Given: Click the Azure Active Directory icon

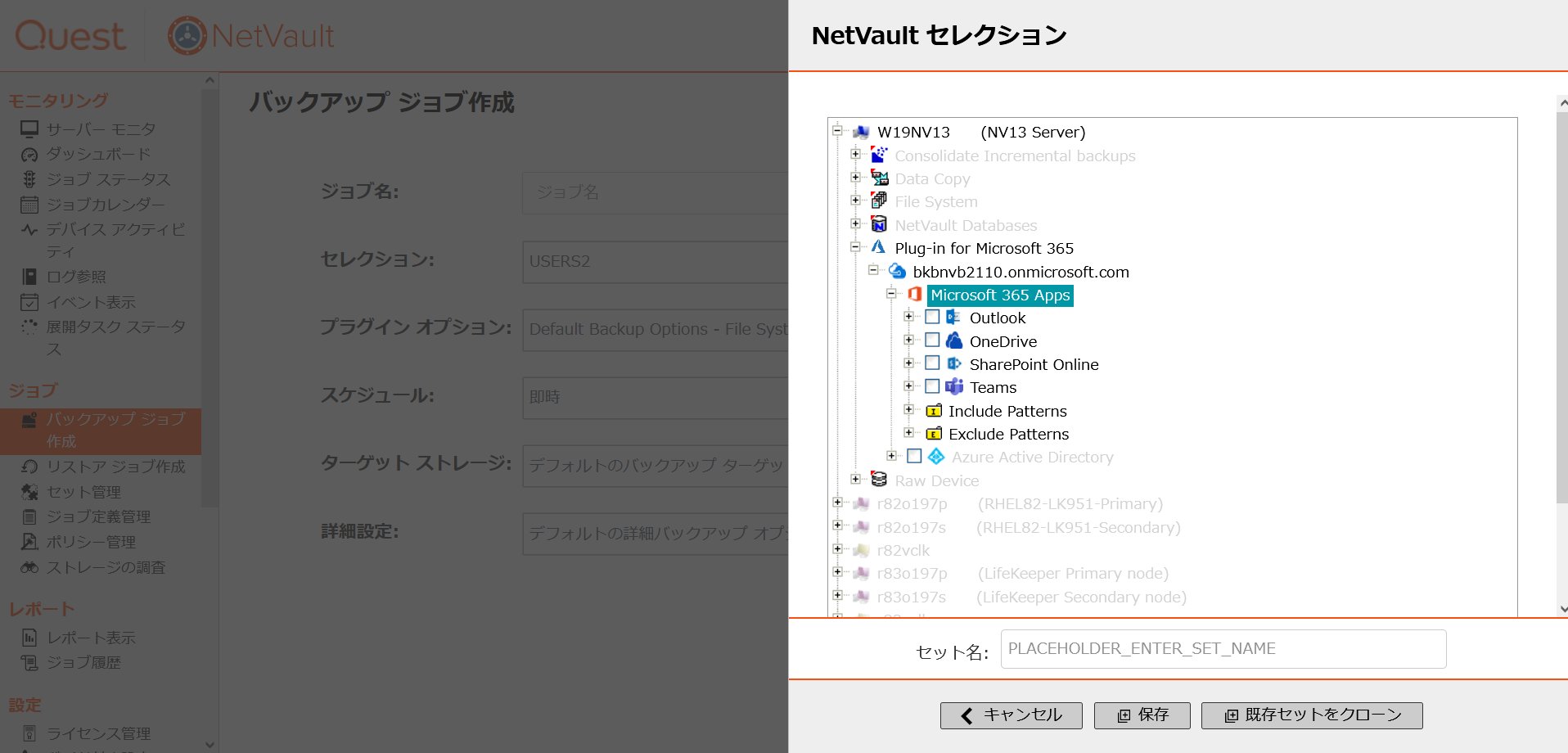Looking at the screenshot, I should coord(936,456).
